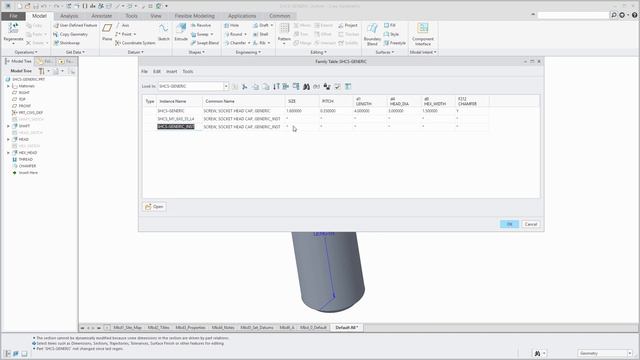Click the binoculars icon in the status bar
Image resolution: width=640 pixels, height=360 pixels.
point(538,353)
